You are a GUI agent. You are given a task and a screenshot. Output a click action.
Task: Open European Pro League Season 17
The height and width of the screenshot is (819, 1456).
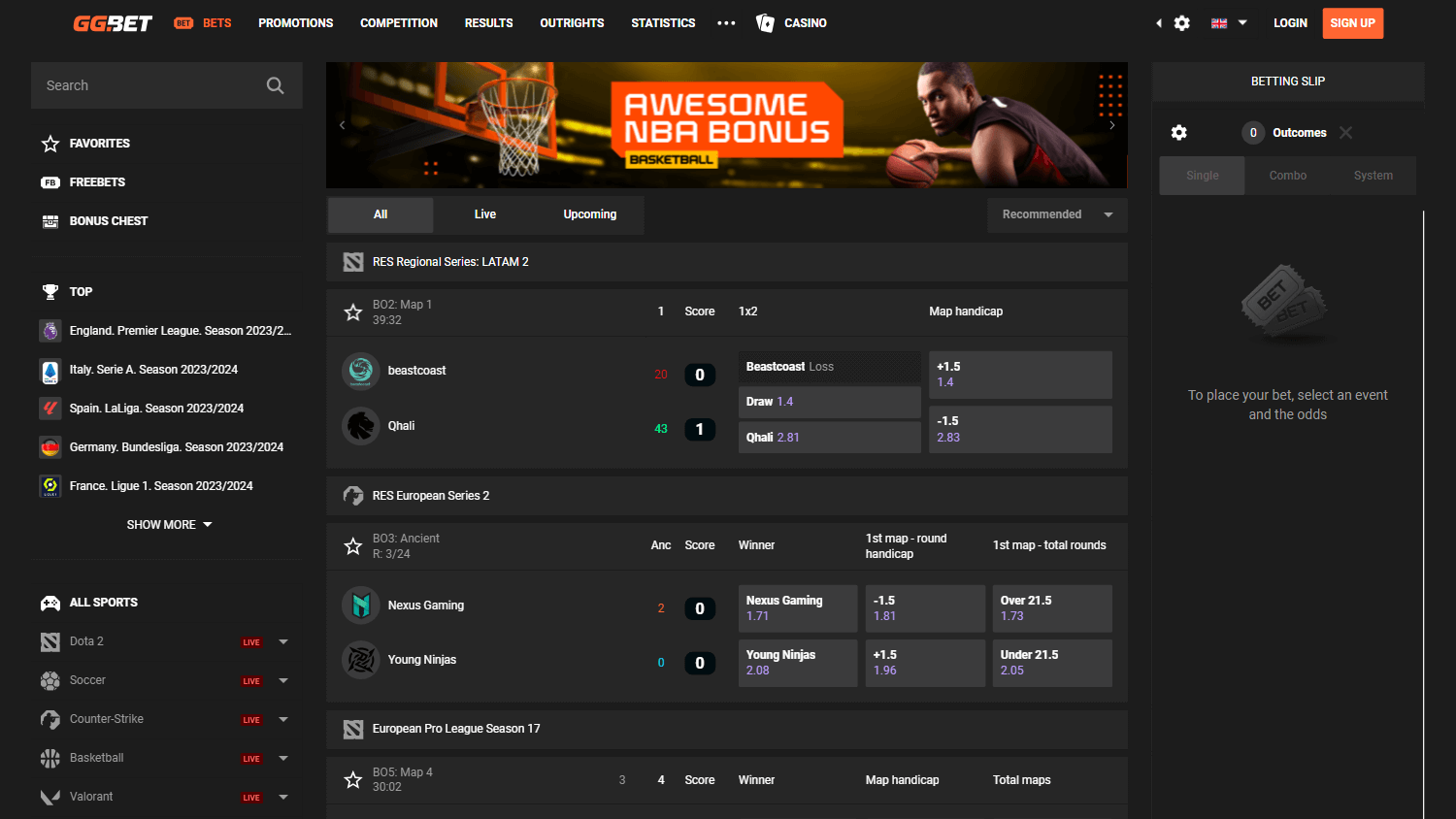pyautogui.click(x=727, y=730)
